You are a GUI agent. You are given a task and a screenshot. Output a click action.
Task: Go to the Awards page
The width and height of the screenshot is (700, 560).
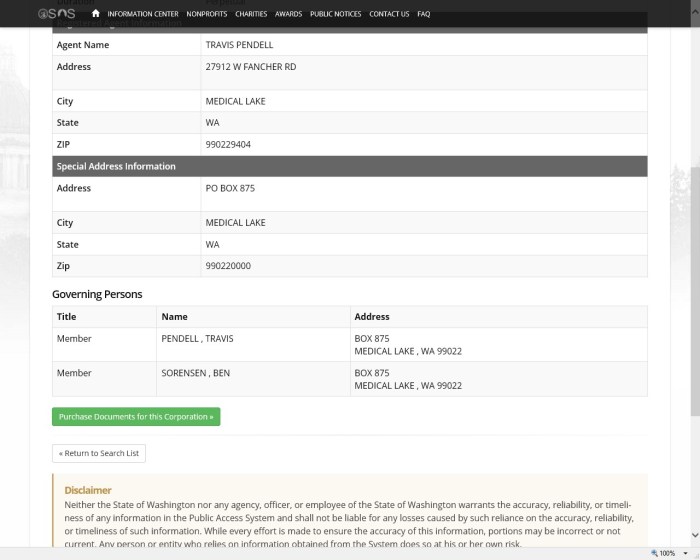coord(288,14)
